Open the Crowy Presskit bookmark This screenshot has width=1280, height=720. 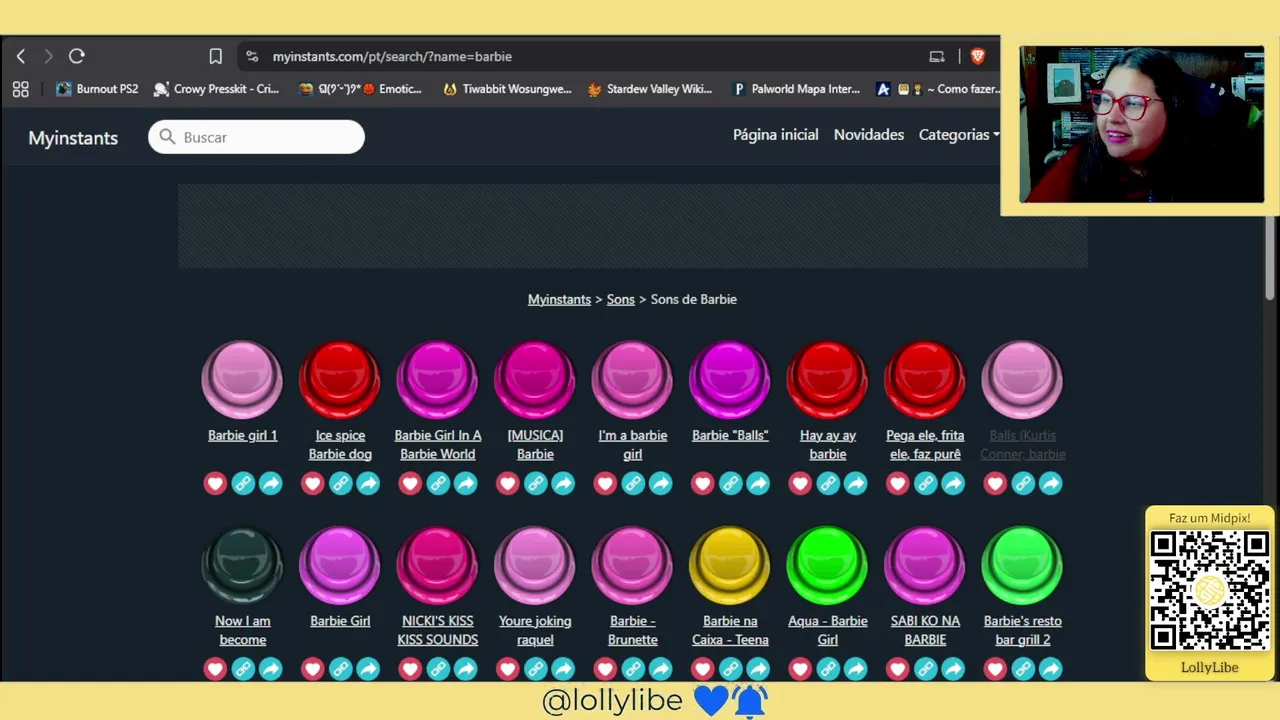coord(217,89)
